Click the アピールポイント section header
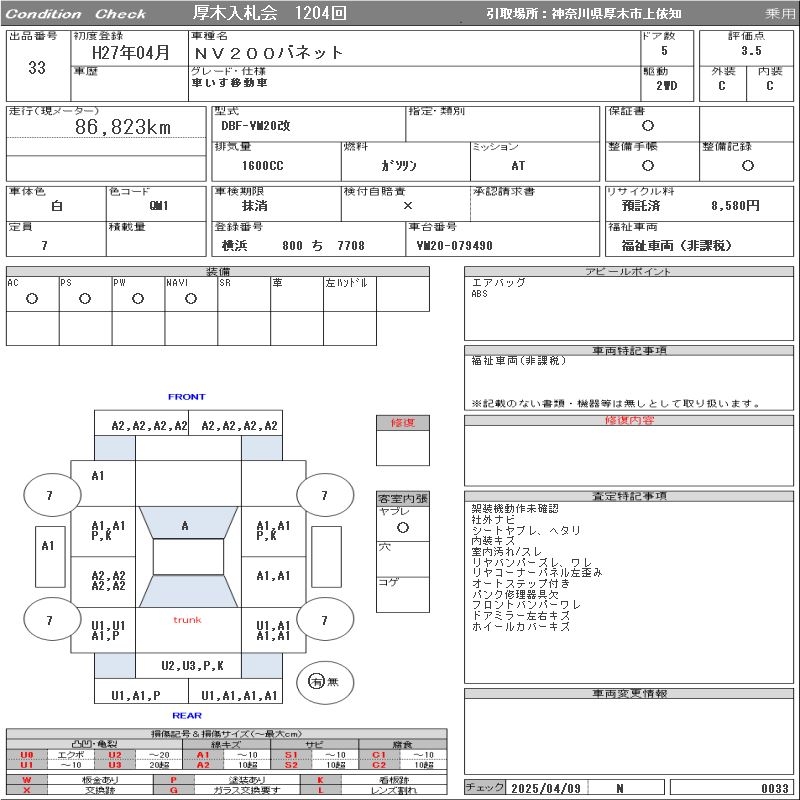800x800 pixels. point(627,272)
